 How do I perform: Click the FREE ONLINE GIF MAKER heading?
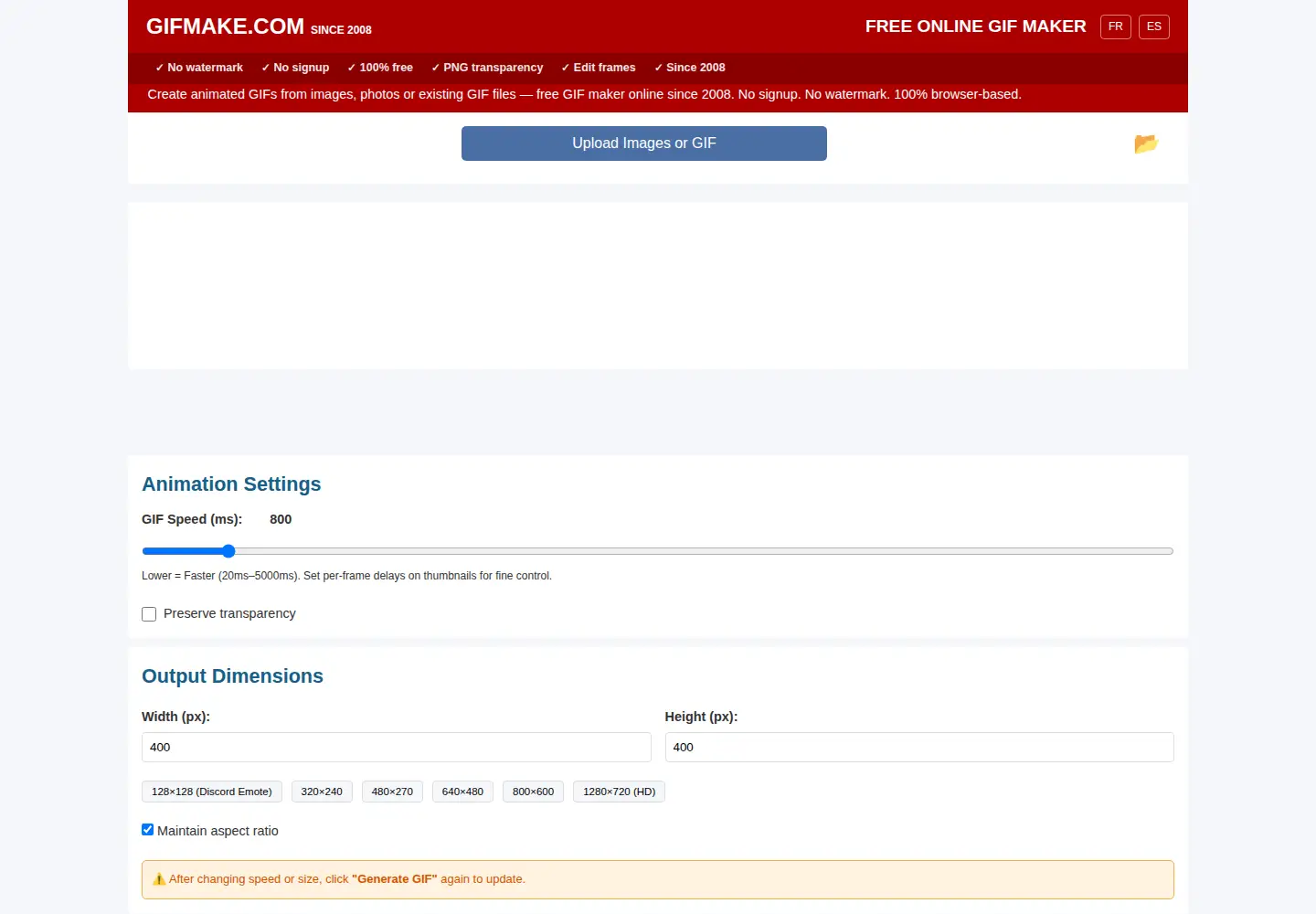coord(976,27)
